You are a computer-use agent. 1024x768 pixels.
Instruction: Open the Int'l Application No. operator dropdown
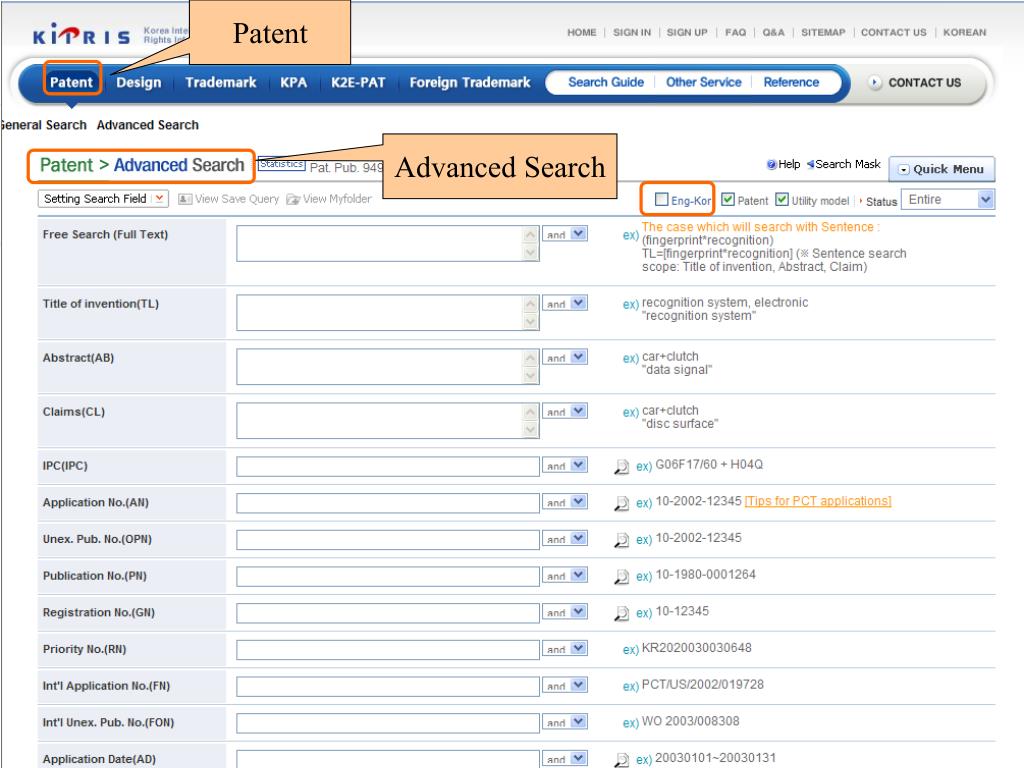point(565,685)
